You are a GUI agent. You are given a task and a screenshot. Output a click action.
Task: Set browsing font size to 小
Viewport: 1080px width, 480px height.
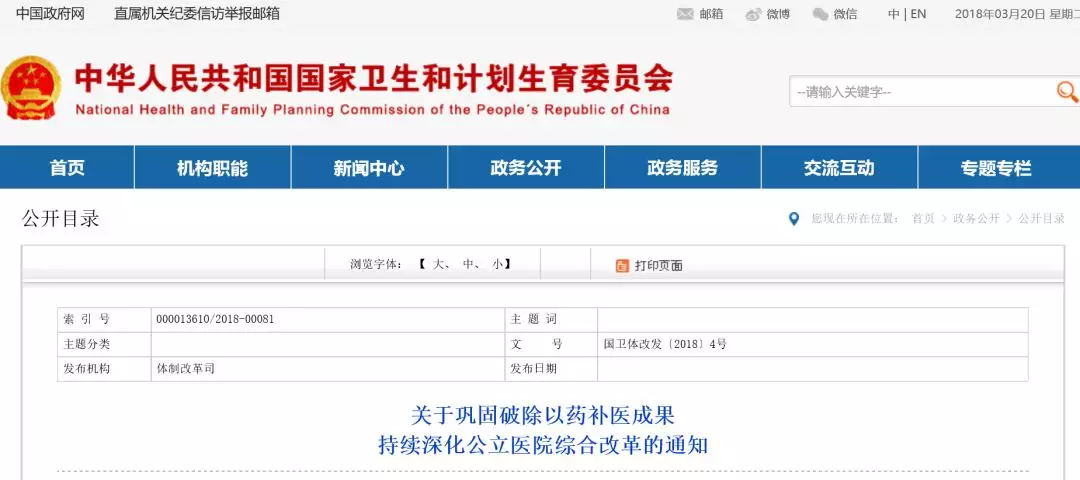497,264
